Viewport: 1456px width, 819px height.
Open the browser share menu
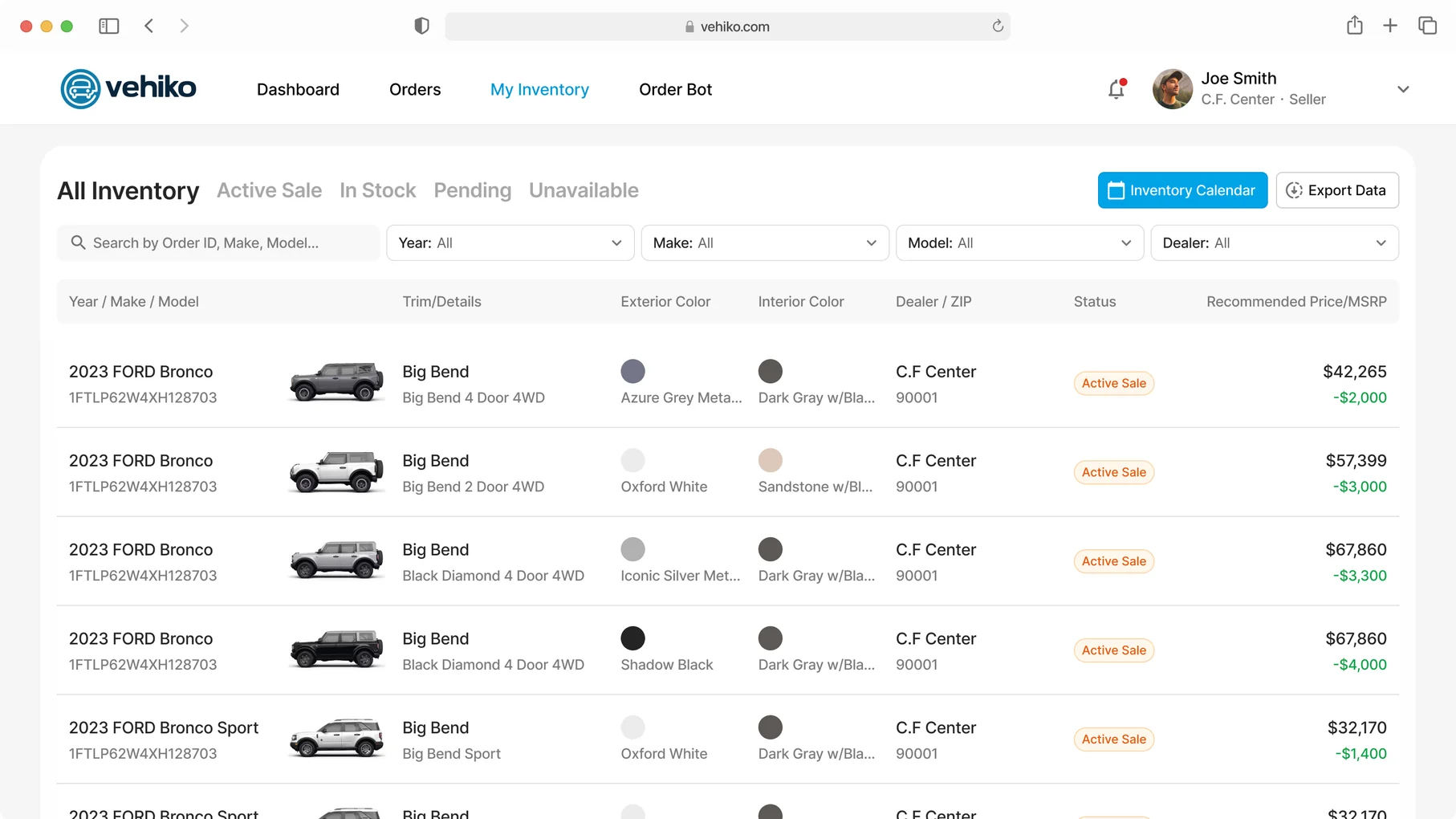[1355, 26]
